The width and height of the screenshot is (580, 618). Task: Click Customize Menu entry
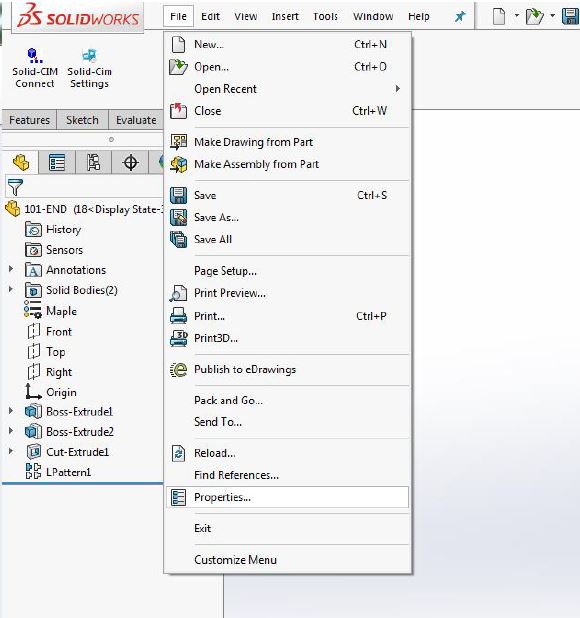(x=288, y=560)
